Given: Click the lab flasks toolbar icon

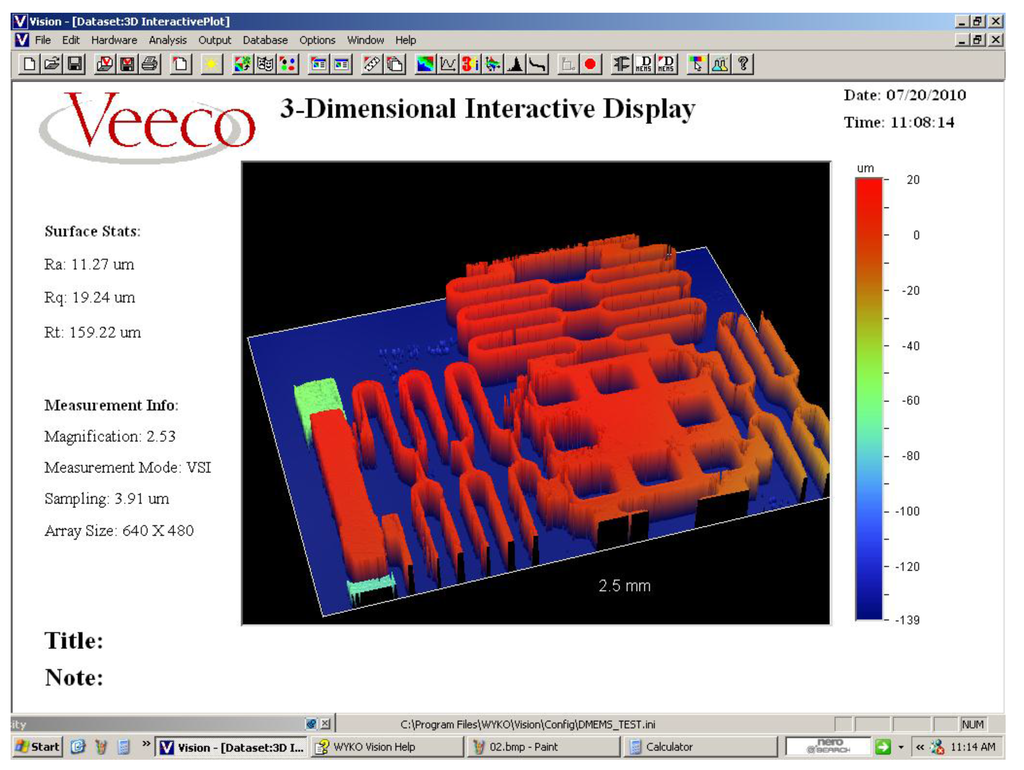Looking at the screenshot, I should point(720,64).
